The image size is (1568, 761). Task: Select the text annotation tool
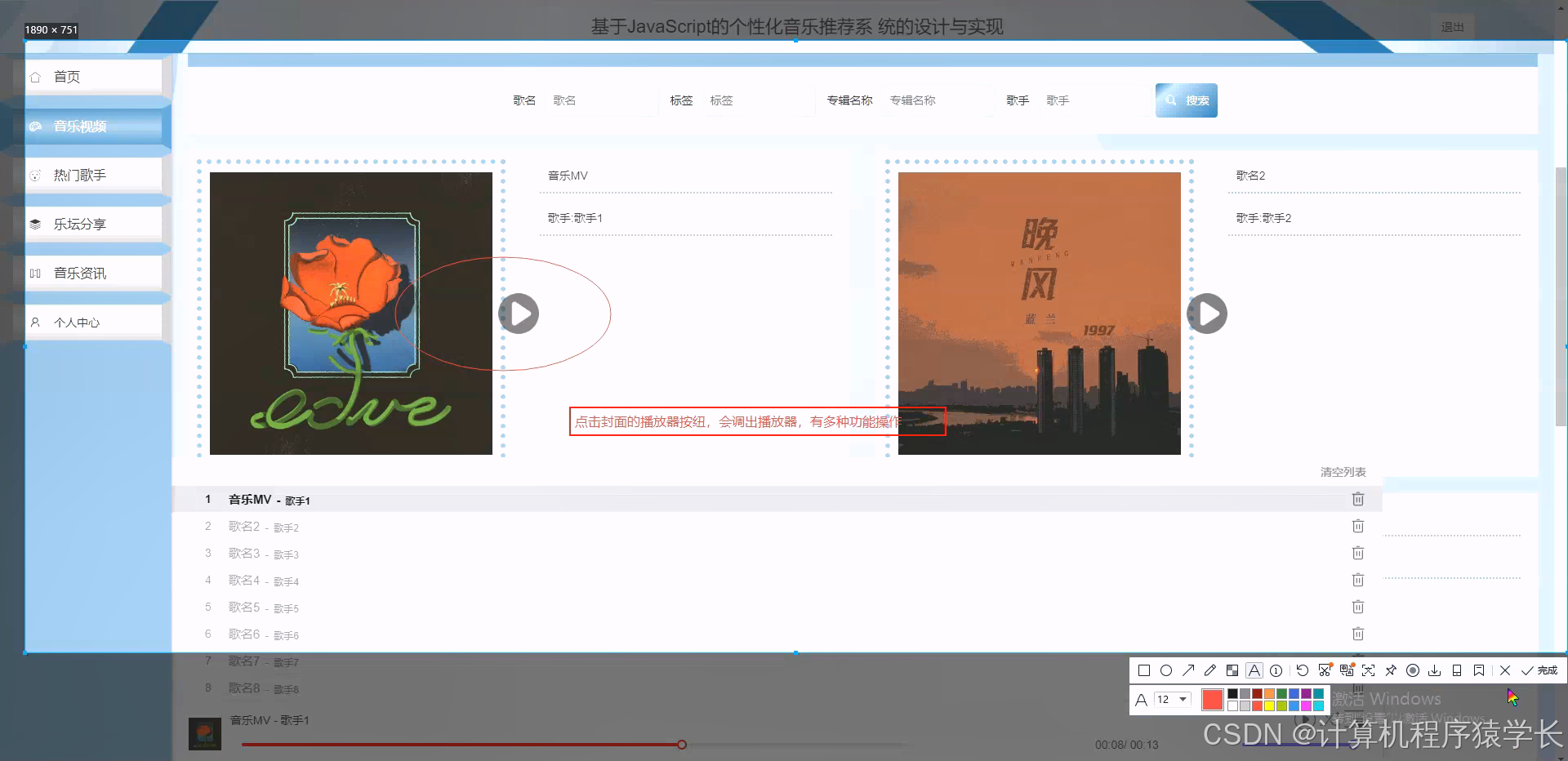point(1254,670)
